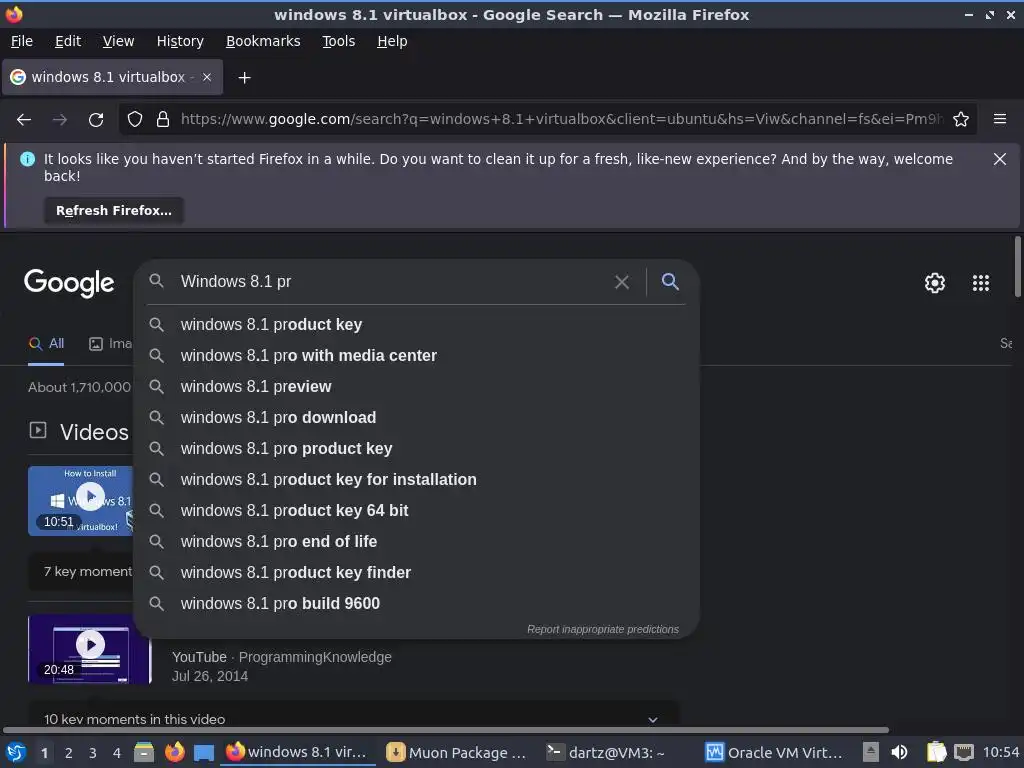Open the View menu
This screenshot has height=768, width=1024.
[118, 41]
